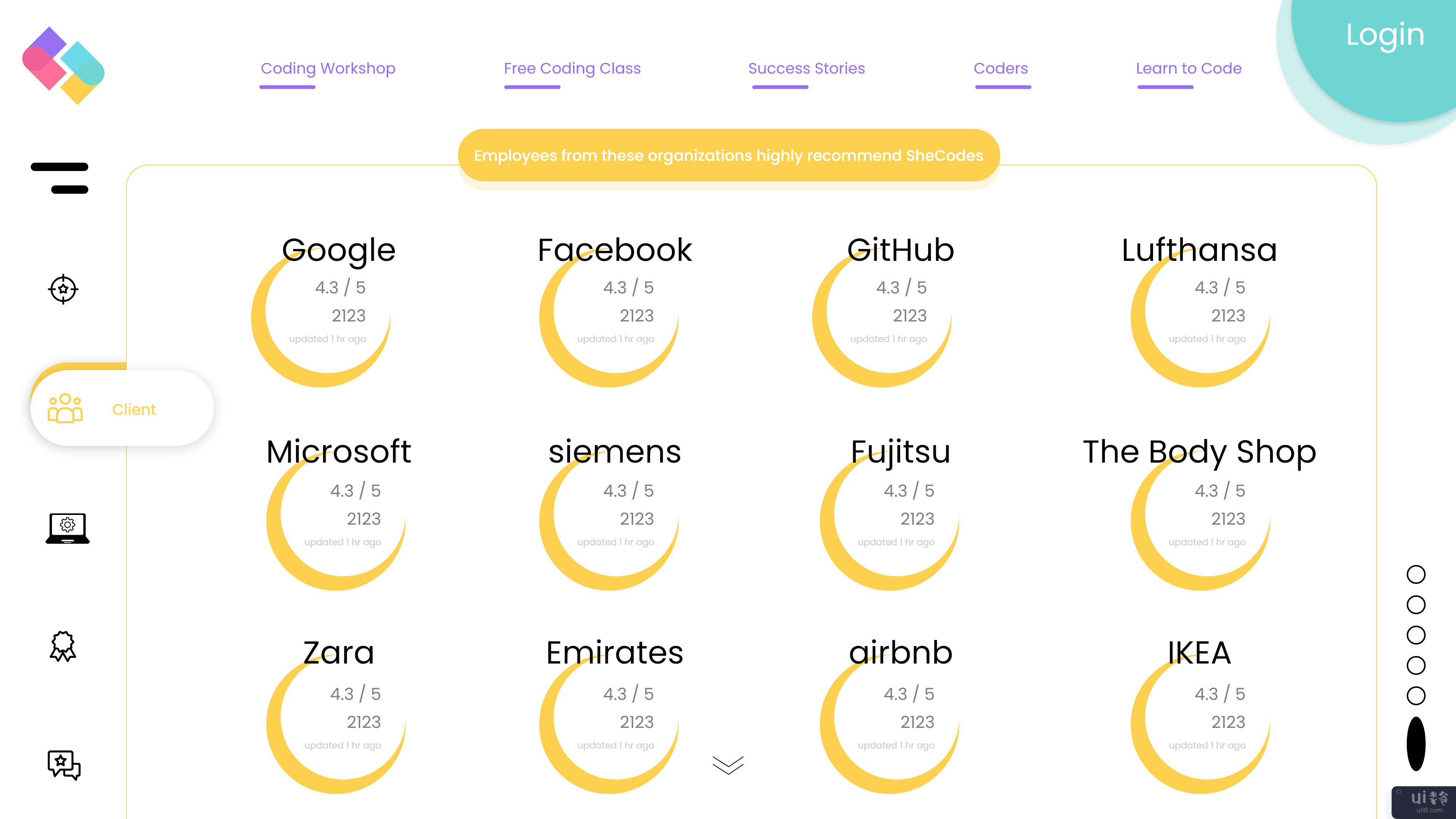Click the SheCodes diamond logo

[x=63, y=65]
